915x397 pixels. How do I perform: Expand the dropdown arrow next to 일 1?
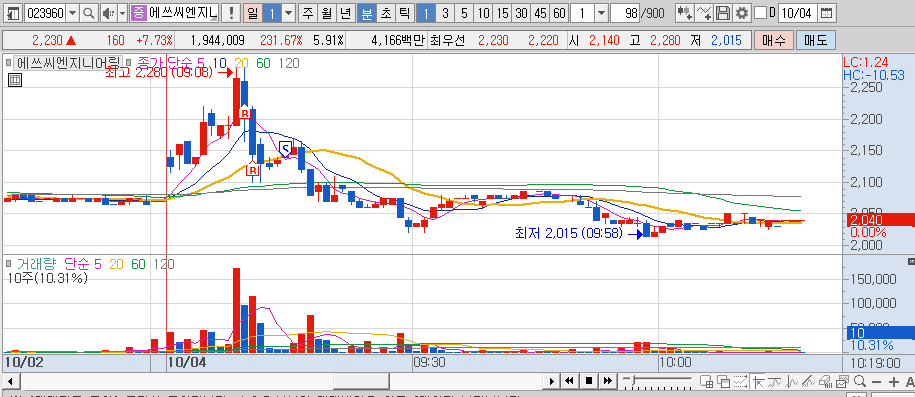click(x=289, y=12)
